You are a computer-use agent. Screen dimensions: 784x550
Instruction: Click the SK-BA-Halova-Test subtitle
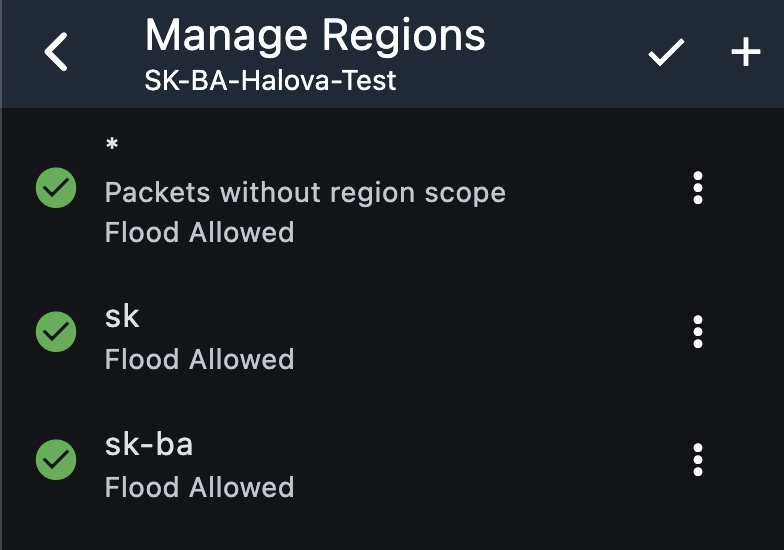270,80
